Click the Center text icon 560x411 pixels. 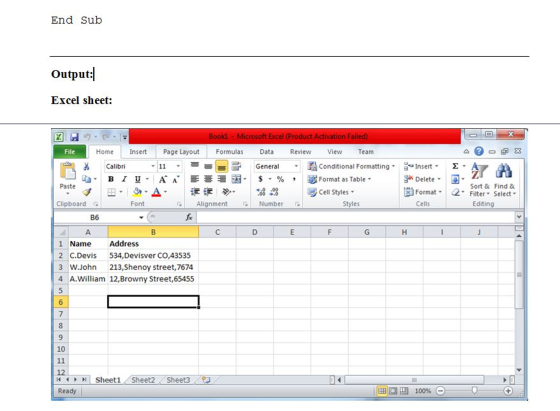tap(208, 179)
